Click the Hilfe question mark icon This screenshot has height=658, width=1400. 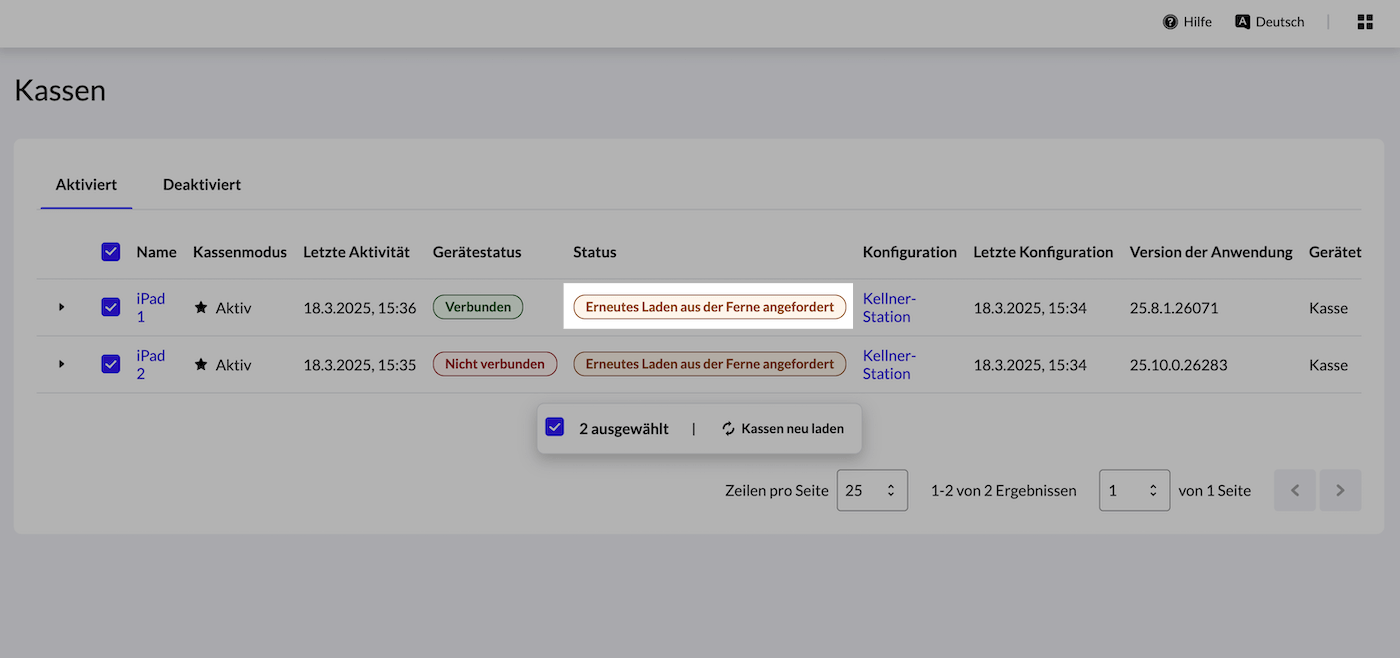[1170, 22]
